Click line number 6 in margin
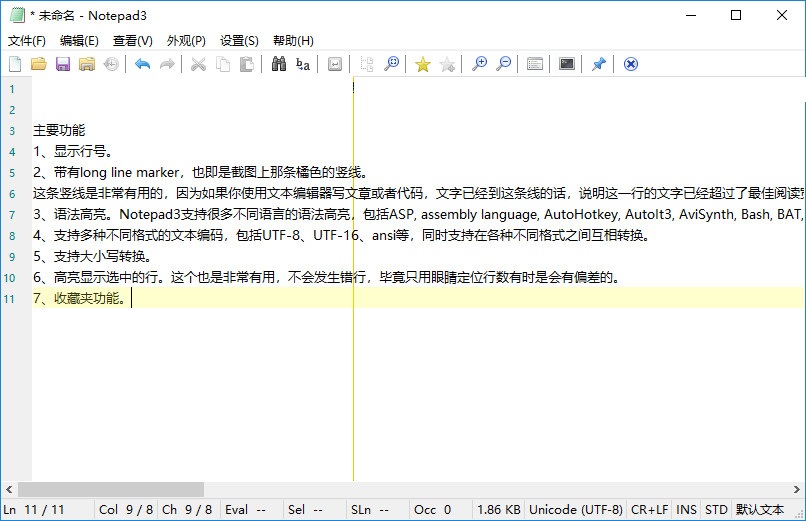 click(12, 194)
